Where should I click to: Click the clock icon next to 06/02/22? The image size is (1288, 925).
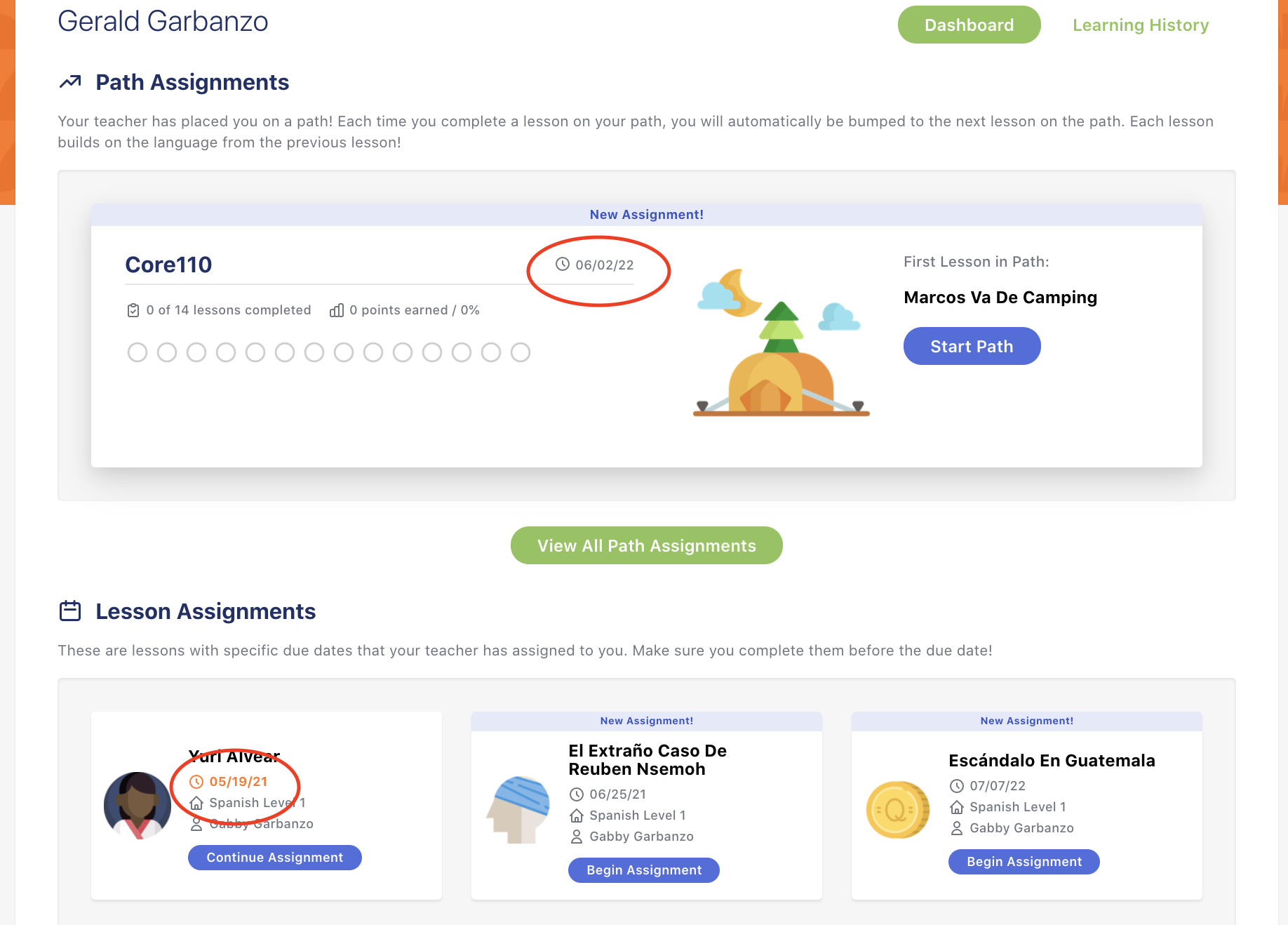[561, 265]
